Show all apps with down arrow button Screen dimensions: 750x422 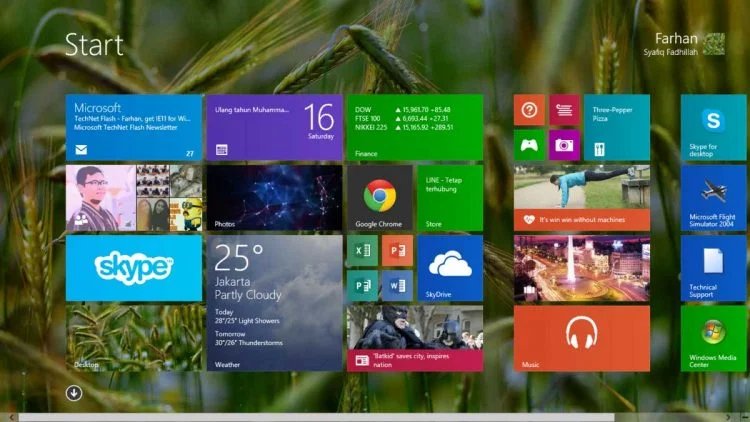[74, 393]
